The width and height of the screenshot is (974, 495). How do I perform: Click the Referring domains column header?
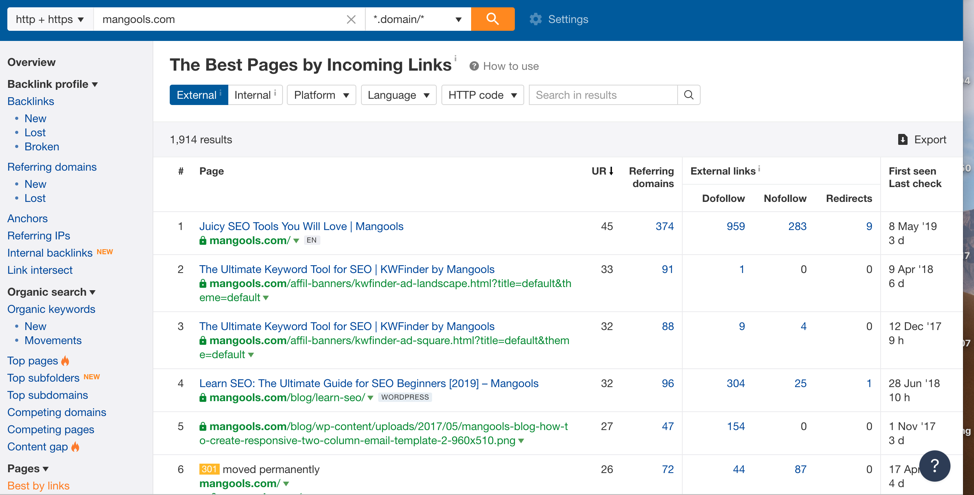(x=651, y=177)
